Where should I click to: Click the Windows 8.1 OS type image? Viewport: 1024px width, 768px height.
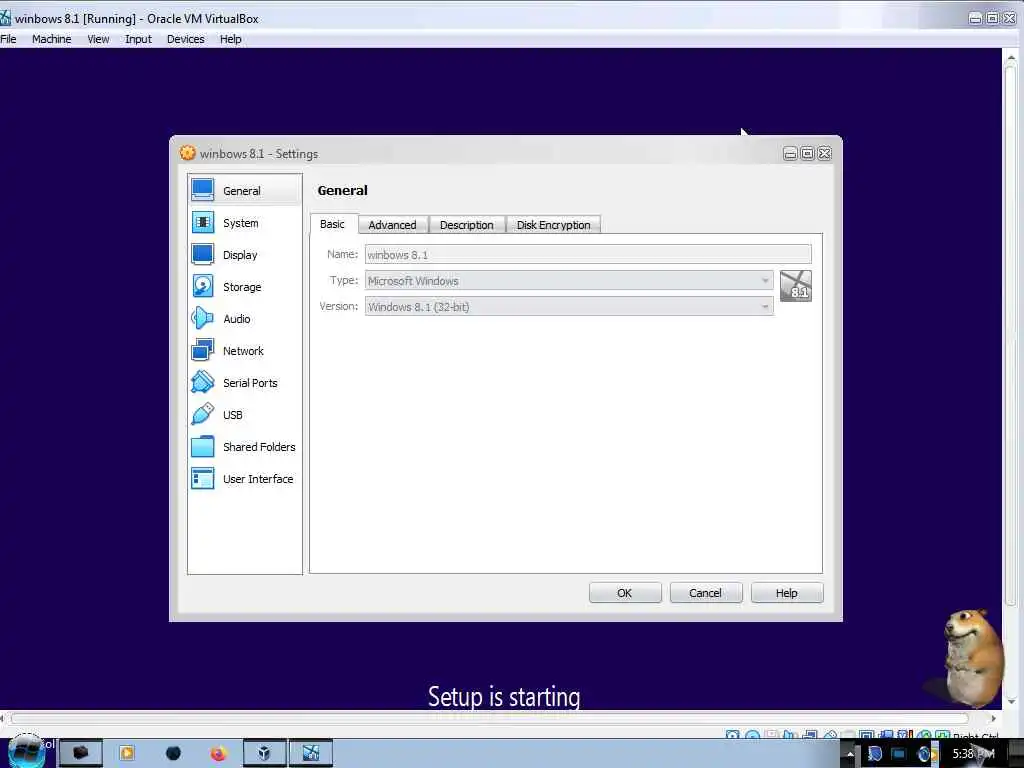pyautogui.click(x=795, y=286)
